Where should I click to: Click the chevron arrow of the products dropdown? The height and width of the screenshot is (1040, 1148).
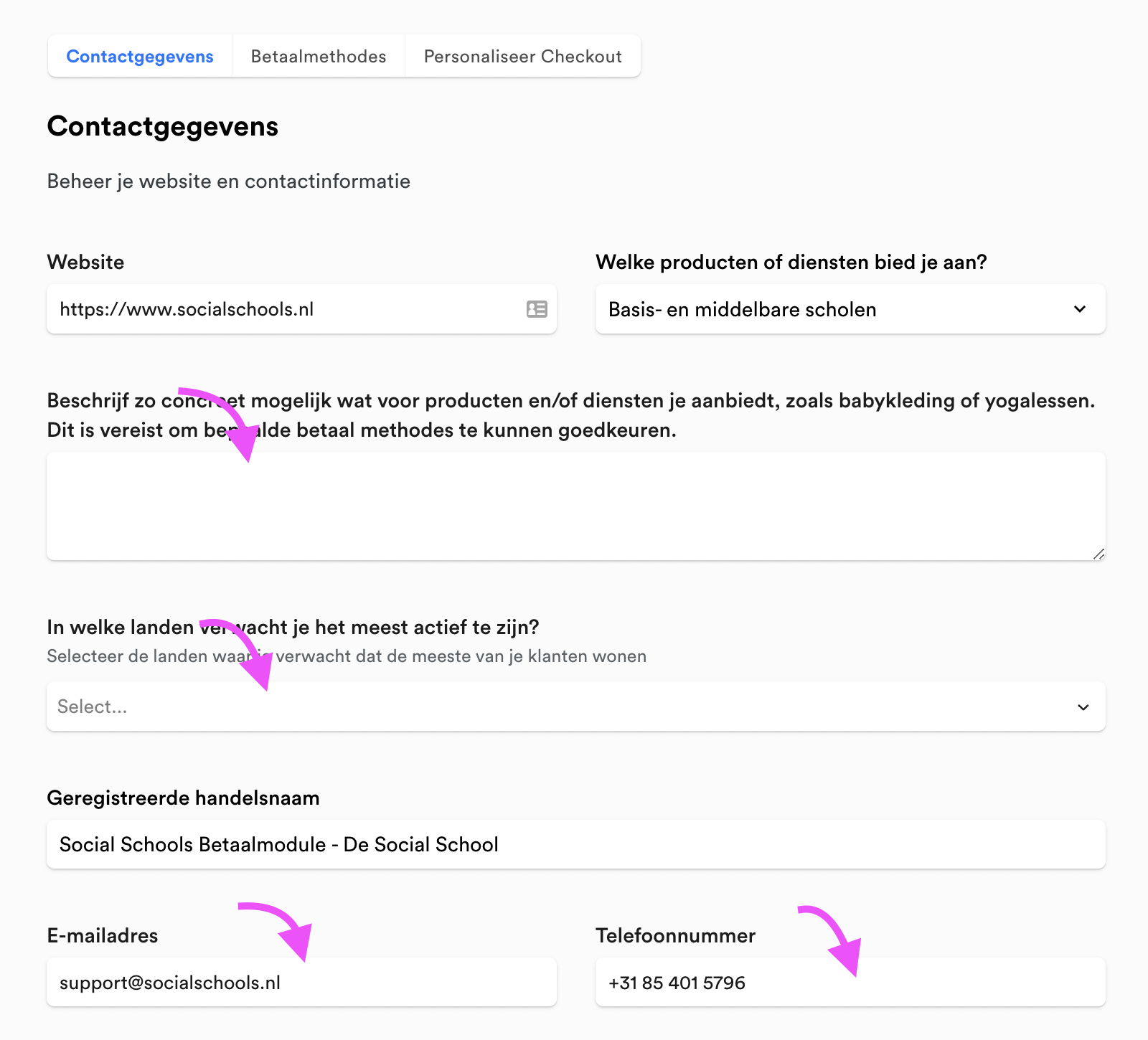click(x=1080, y=309)
